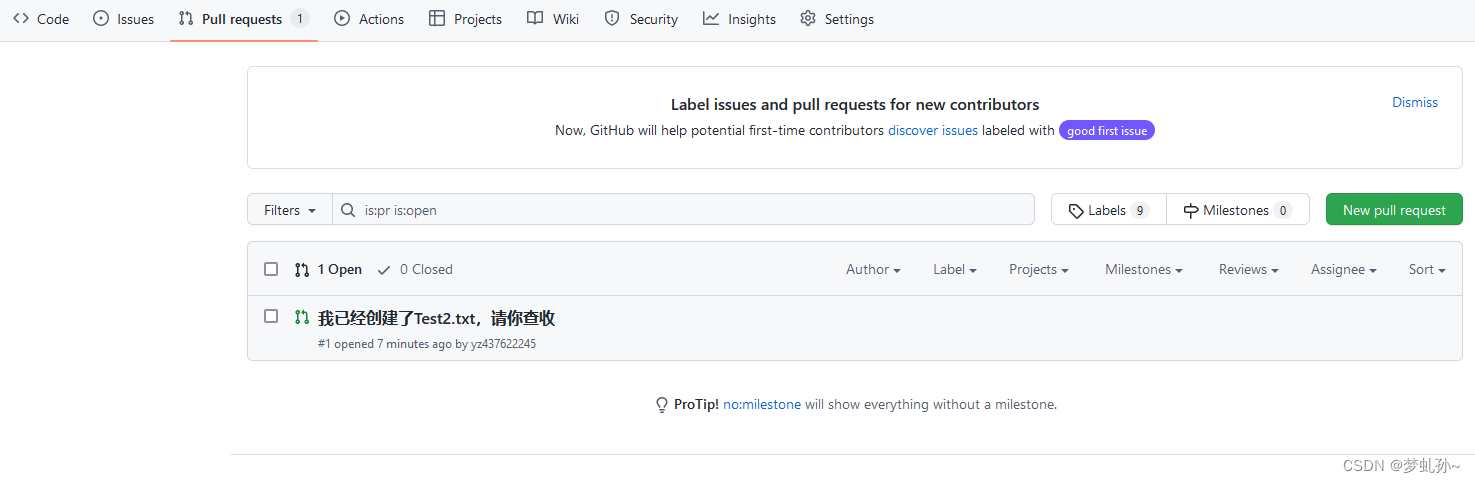Show 0 Closed pull requests
Screen dimensions: 1475x483
(x=414, y=270)
